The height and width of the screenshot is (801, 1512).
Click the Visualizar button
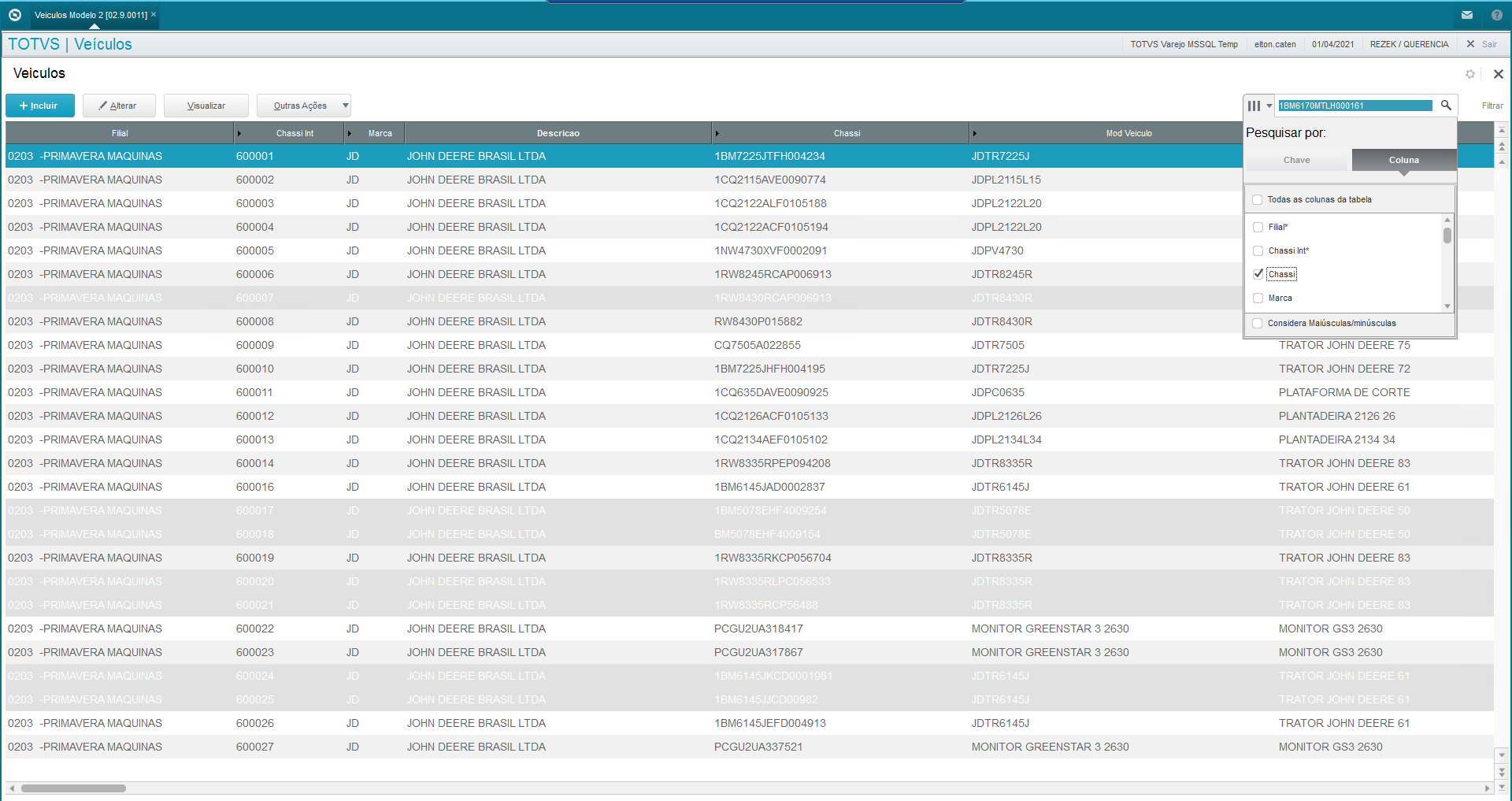click(x=206, y=106)
